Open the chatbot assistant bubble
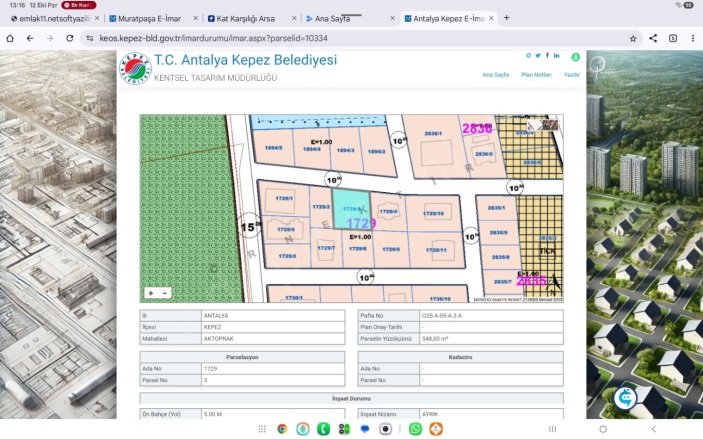The image size is (703, 439). [626, 396]
